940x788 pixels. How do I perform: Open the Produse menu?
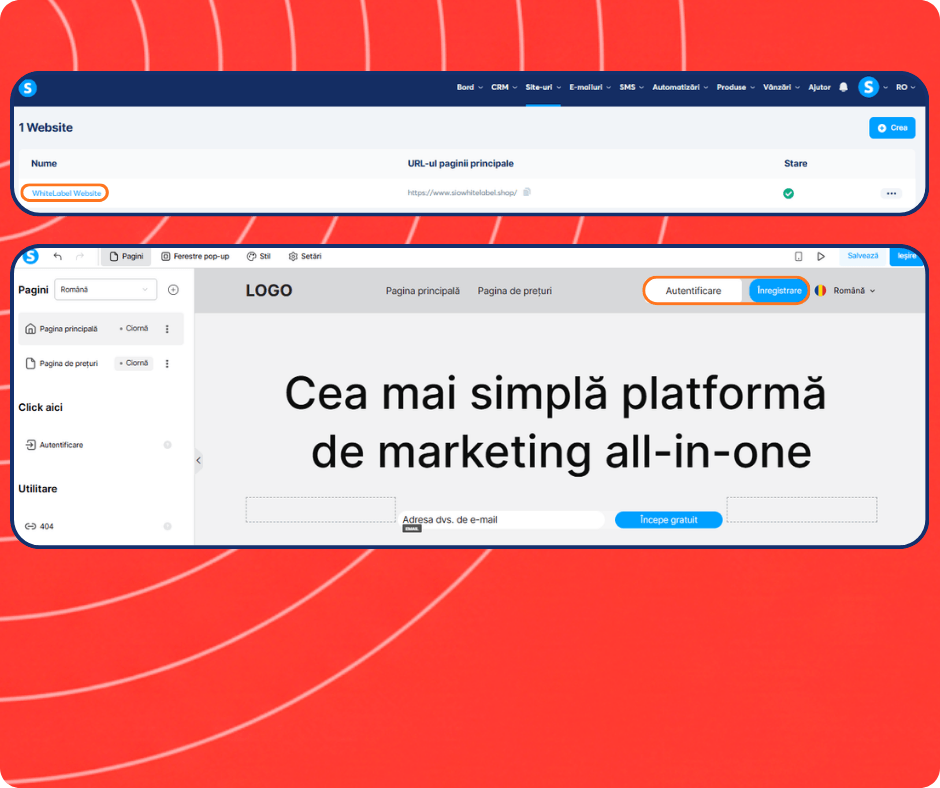point(736,88)
